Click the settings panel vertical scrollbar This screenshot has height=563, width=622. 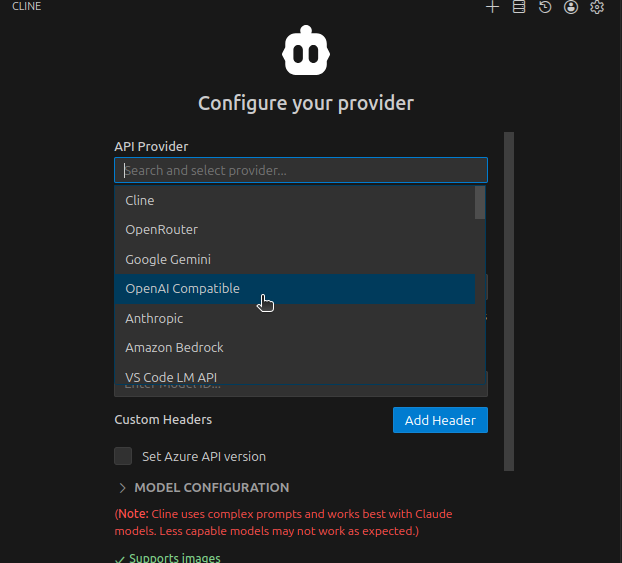click(509, 300)
